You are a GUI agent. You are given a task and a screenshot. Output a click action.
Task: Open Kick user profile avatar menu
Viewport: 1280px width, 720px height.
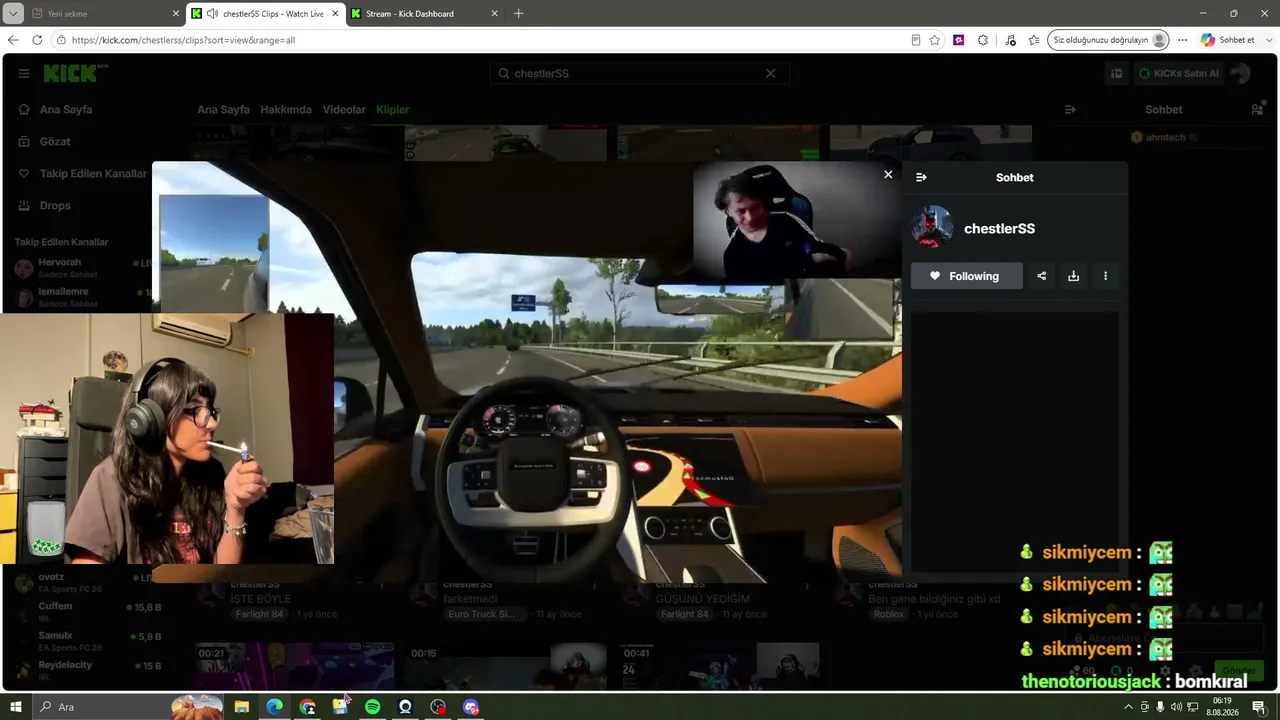point(1241,73)
